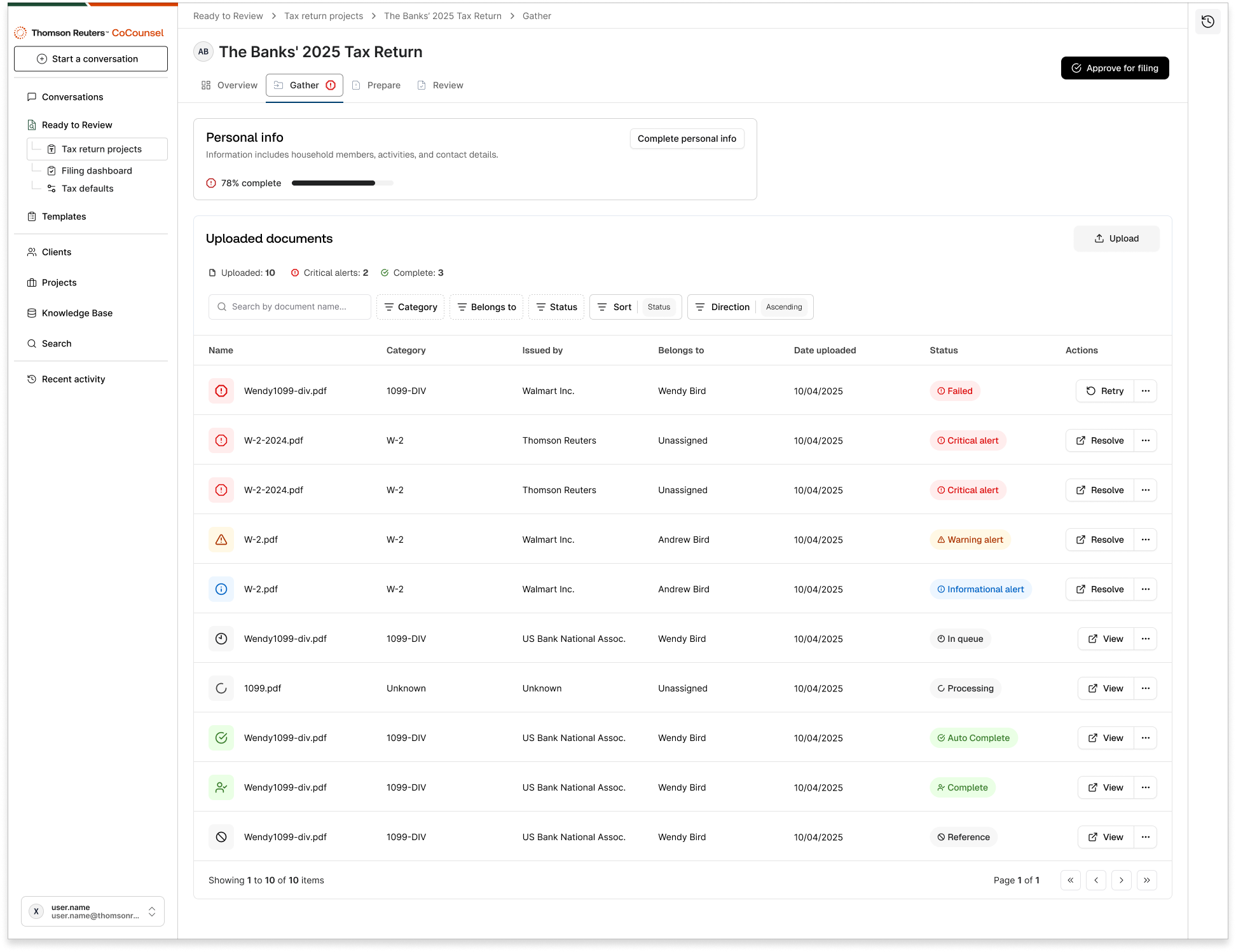Click the Approve for filing button

pyautogui.click(x=1115, y=68)
